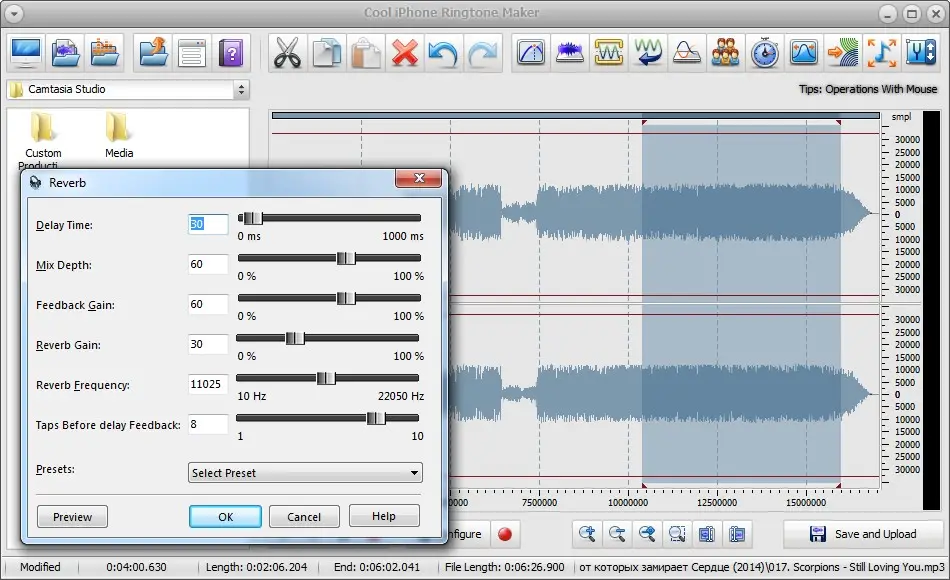This screenshot has height=580, width=950.
Task: Adjust the Delay Time slider handle
Action: (x=253, y=218)
